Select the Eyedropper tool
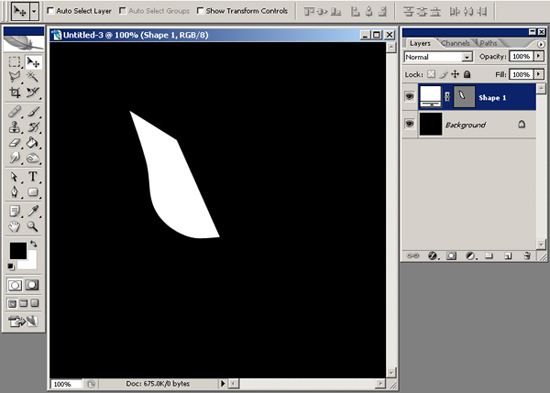 (33, 211)
